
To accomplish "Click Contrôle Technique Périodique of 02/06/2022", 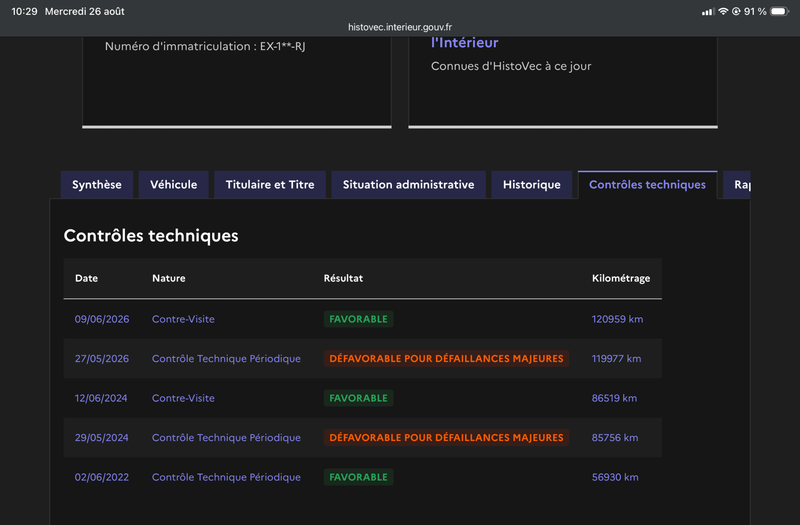I will click(x=227, y=477).
